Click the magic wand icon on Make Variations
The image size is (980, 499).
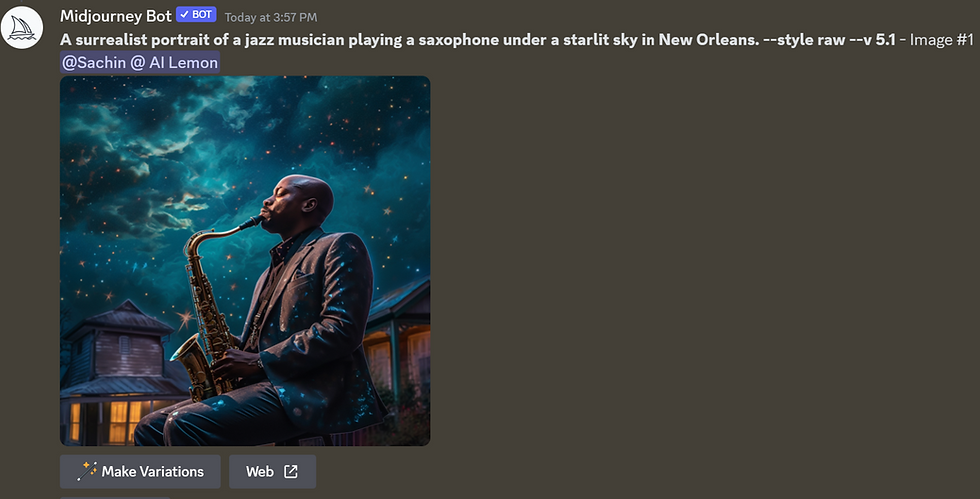[x=87, y=471]
